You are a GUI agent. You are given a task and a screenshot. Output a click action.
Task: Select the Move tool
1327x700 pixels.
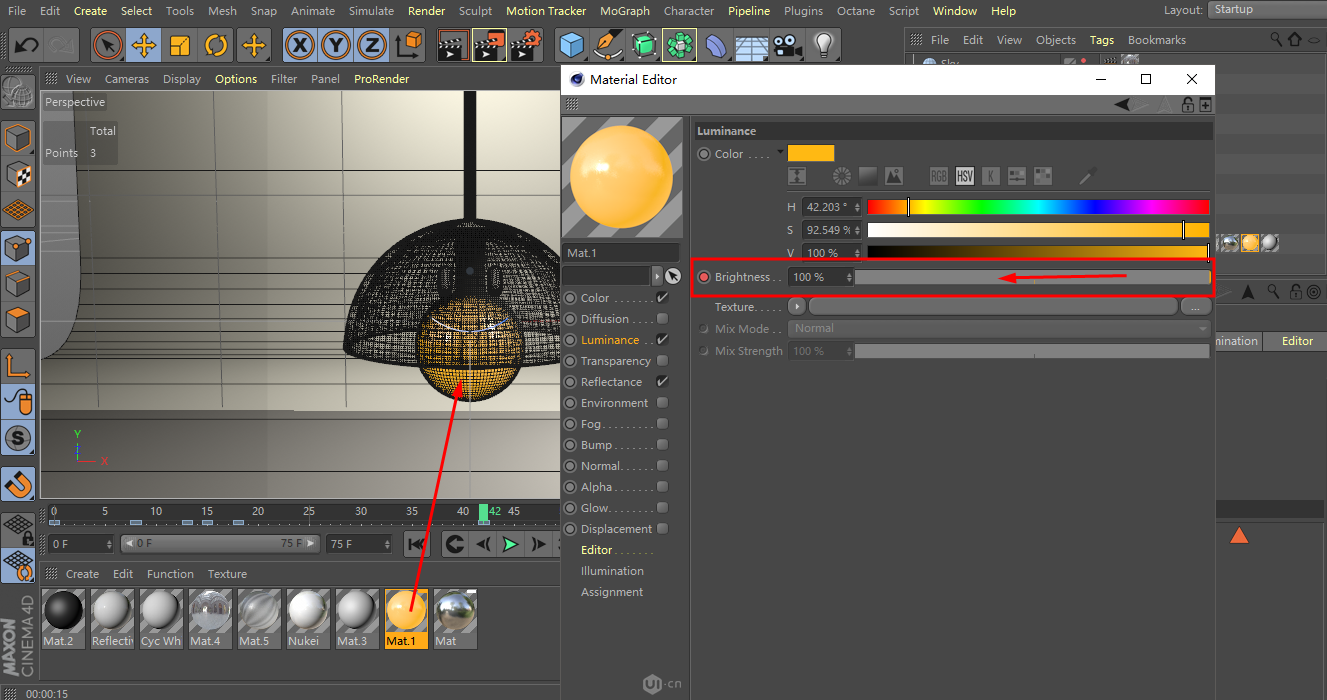144,45
